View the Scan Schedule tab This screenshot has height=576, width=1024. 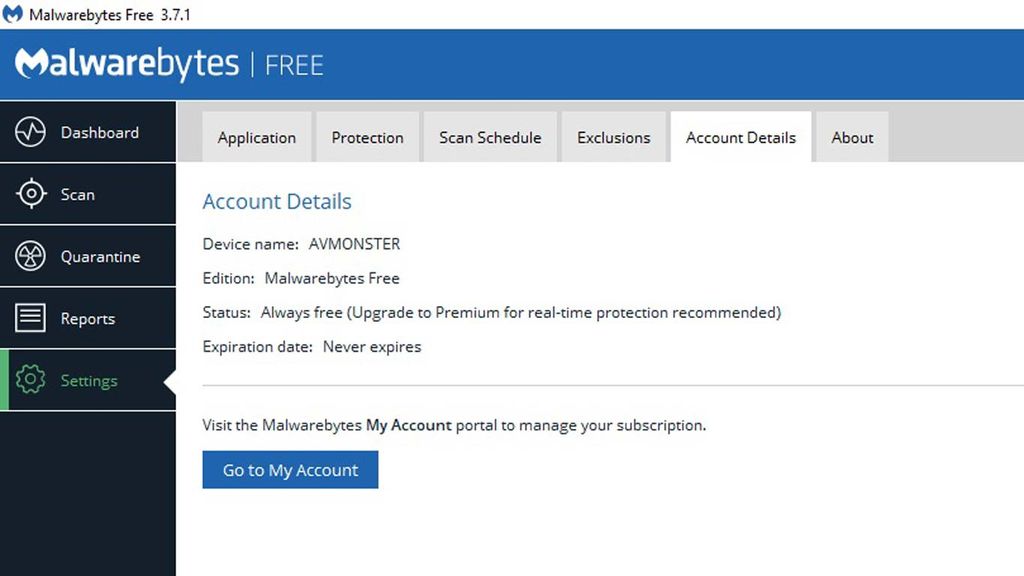click(490, 137)
